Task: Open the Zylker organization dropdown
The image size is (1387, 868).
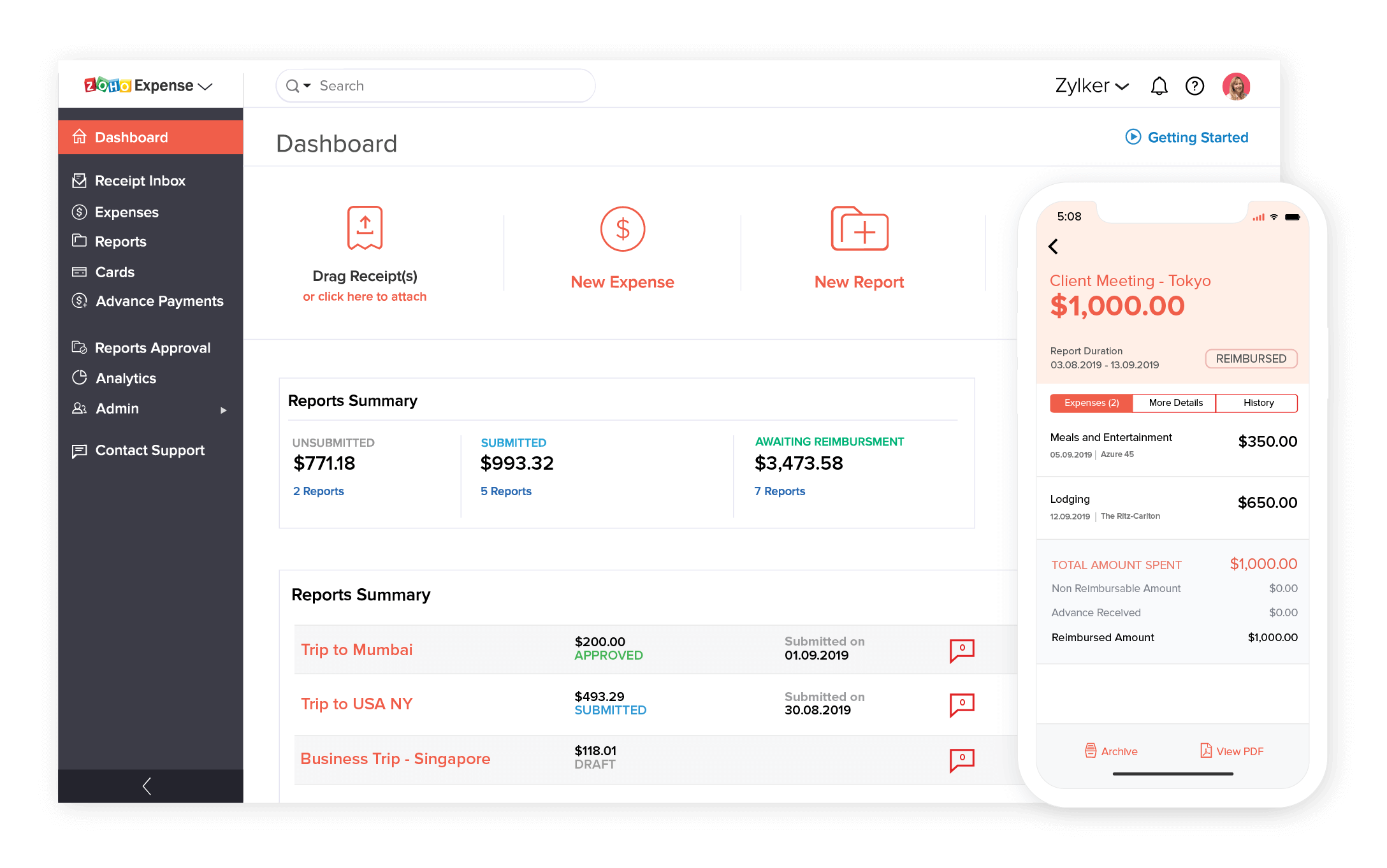Action: [1091, 85]
